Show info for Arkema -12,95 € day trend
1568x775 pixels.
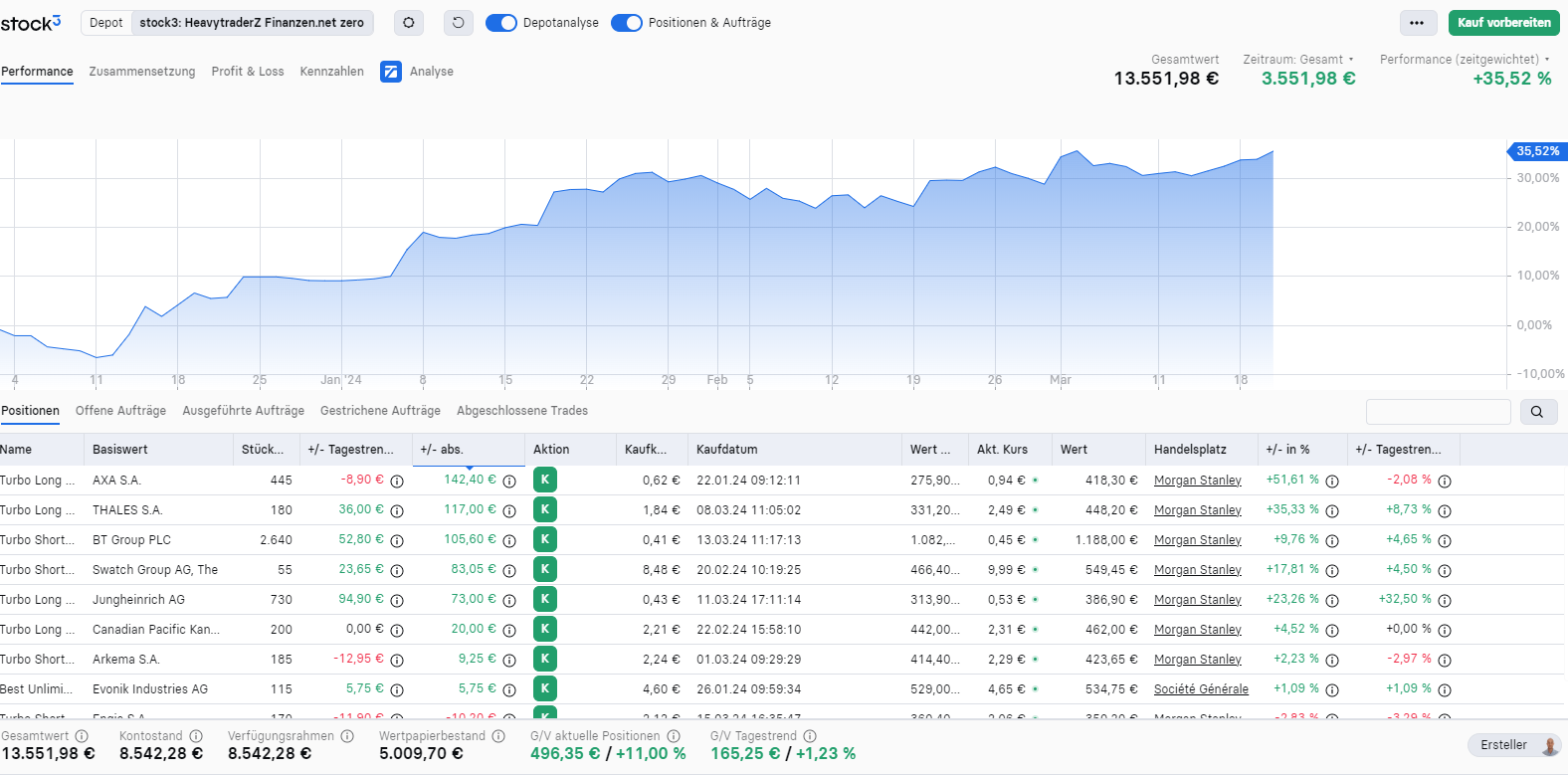[397, 660]
